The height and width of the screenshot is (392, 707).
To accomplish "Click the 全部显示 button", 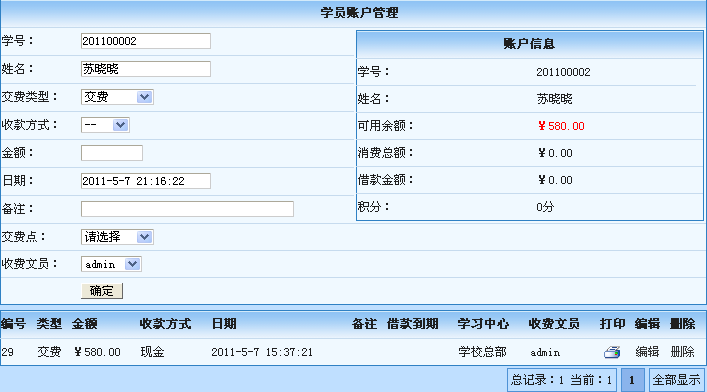I will [x=677, y=380].
